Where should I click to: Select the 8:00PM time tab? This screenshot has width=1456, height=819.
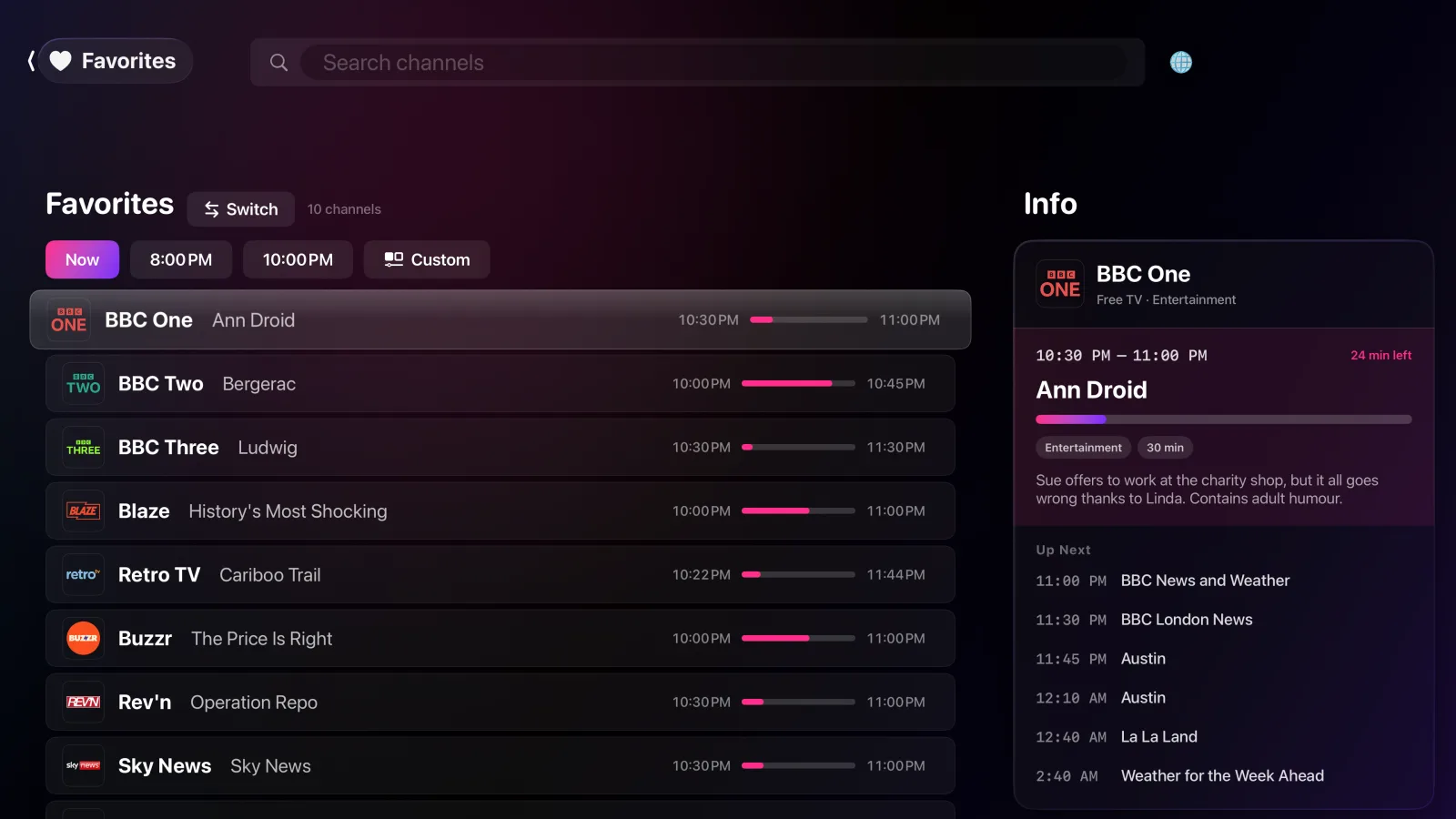(x=181, y=259)
